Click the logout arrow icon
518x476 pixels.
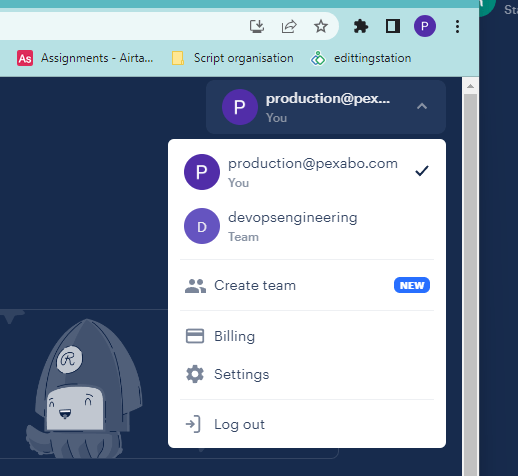(x=193, y=424)
